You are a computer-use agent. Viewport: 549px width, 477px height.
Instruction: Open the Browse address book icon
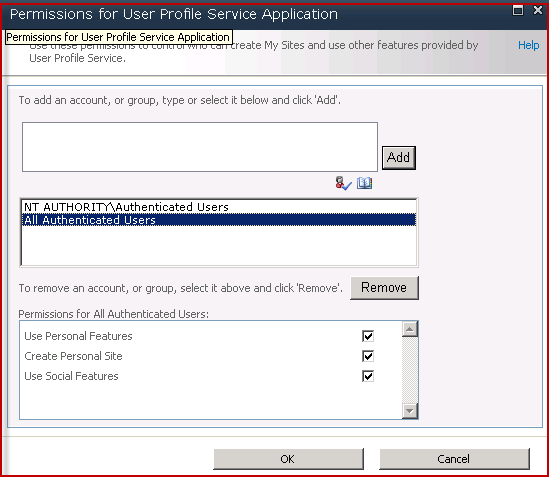(x=364, y=183)
